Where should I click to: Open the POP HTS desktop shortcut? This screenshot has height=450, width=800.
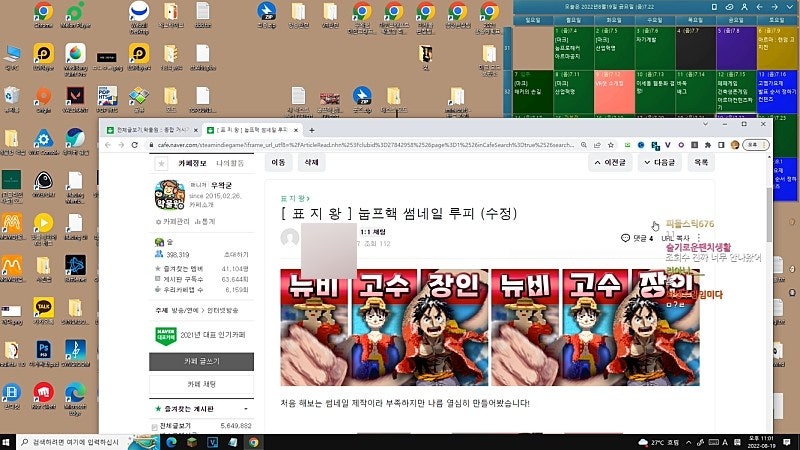pyautogui.click(x=107, y=98)
